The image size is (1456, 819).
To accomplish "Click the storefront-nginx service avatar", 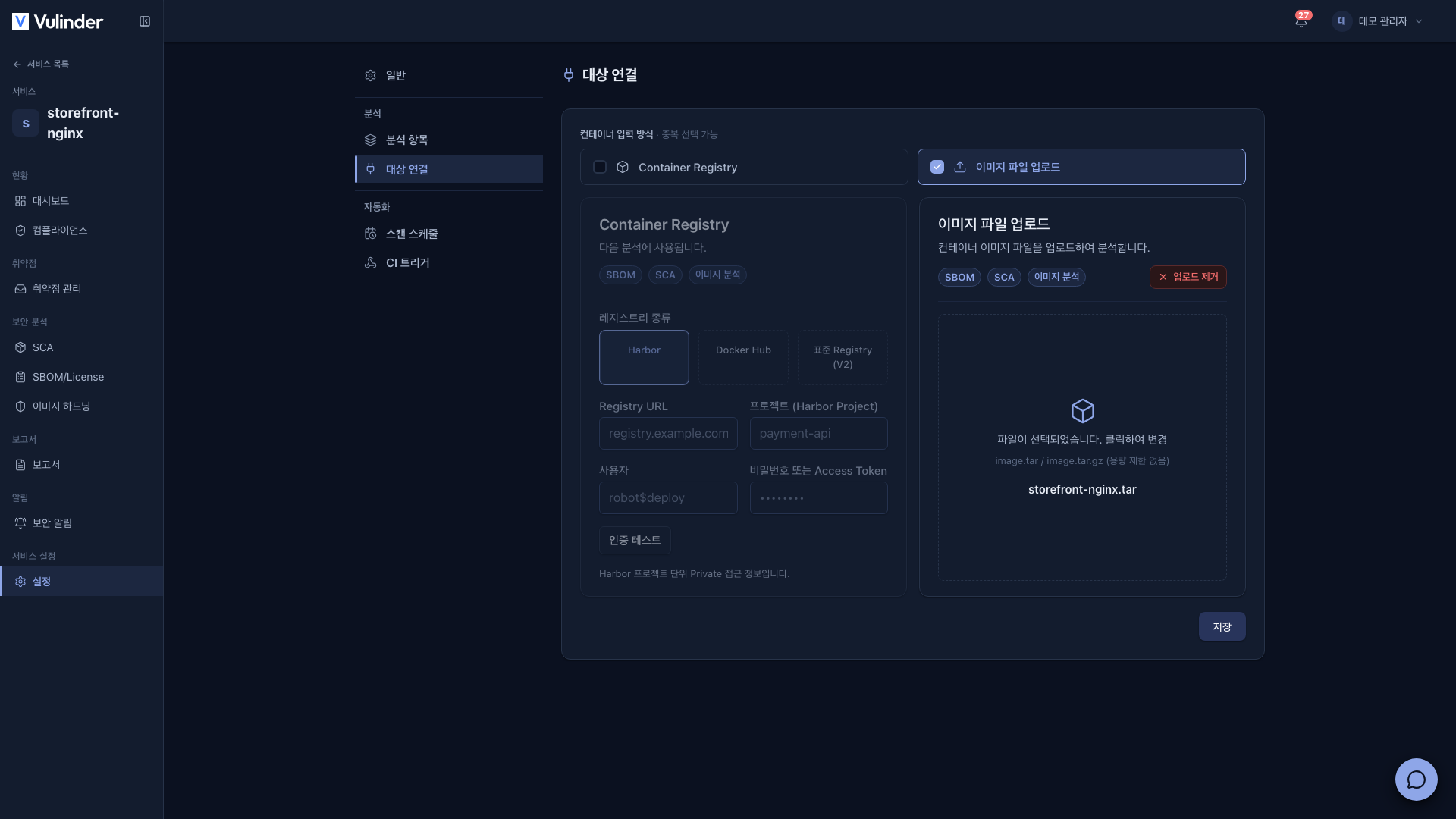I will tap(26, 123).
